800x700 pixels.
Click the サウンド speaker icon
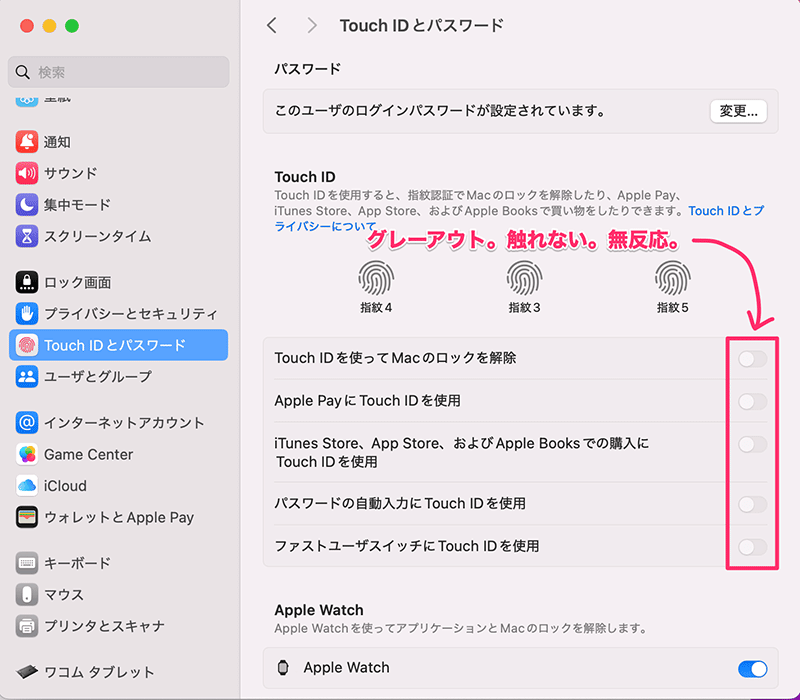[x=27, y=173]
